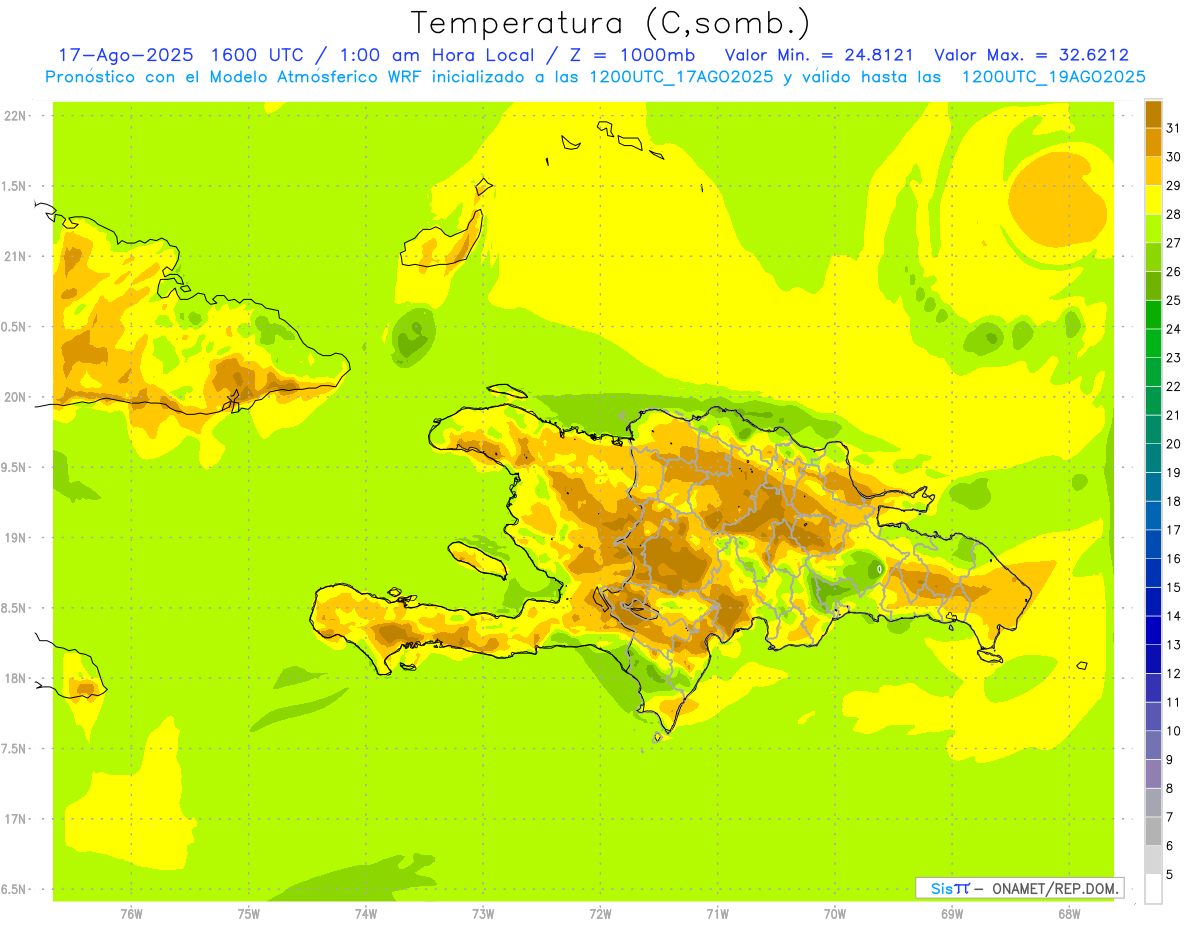1200x927 pixels.
Task: Click the "17N" latitude label
Action: point(15,819)
